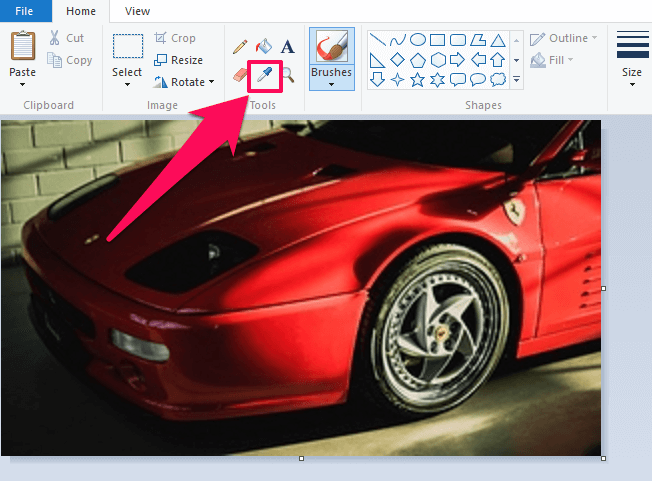This screenshot has width=652, height=481.
Task: Choose the Diamond shape
Action: click(x=398, y=60)
